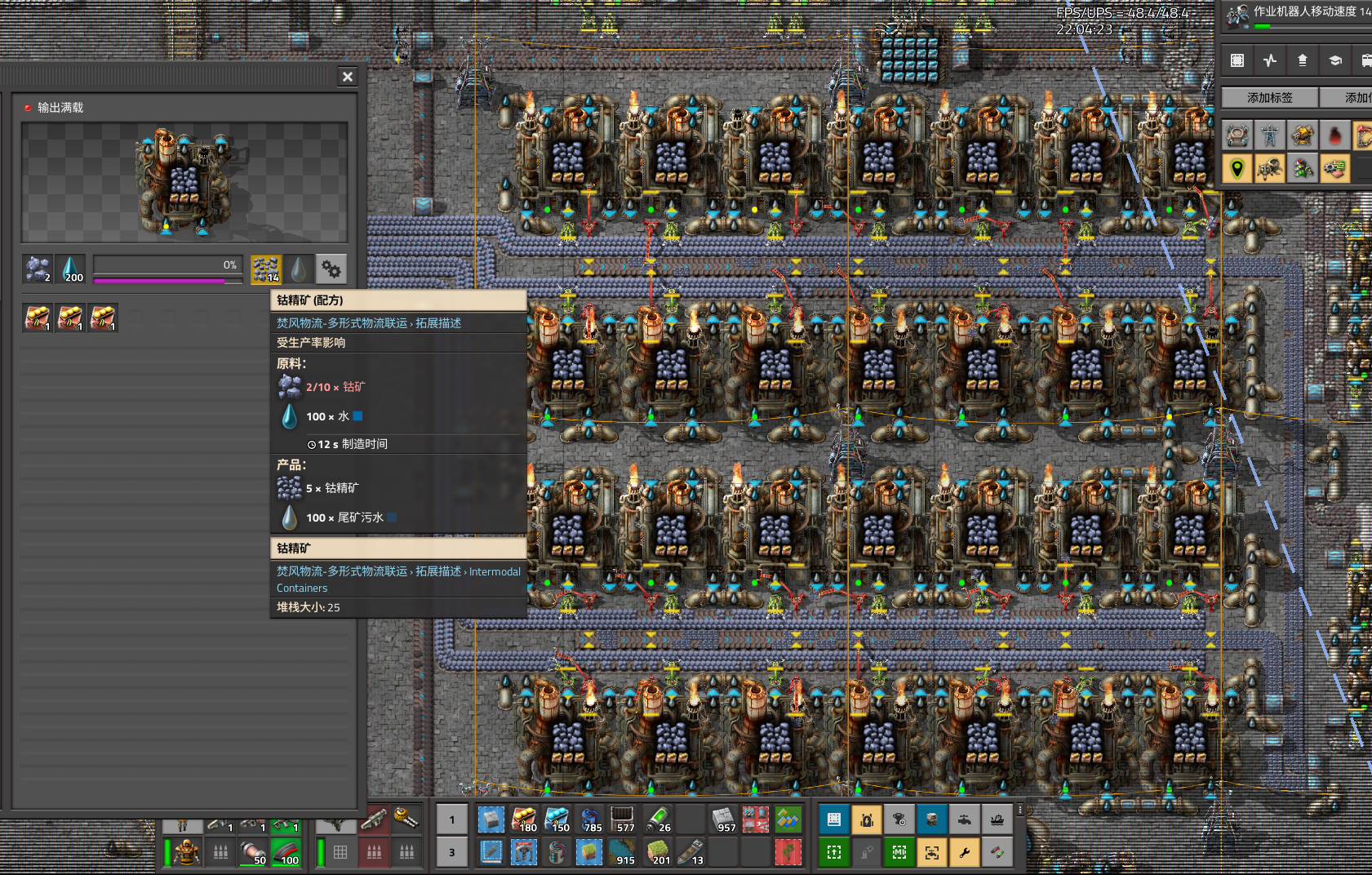Viewport: 1372px width, 875px height.
Task: Select the ship item with 13
Action: [690, 852]
